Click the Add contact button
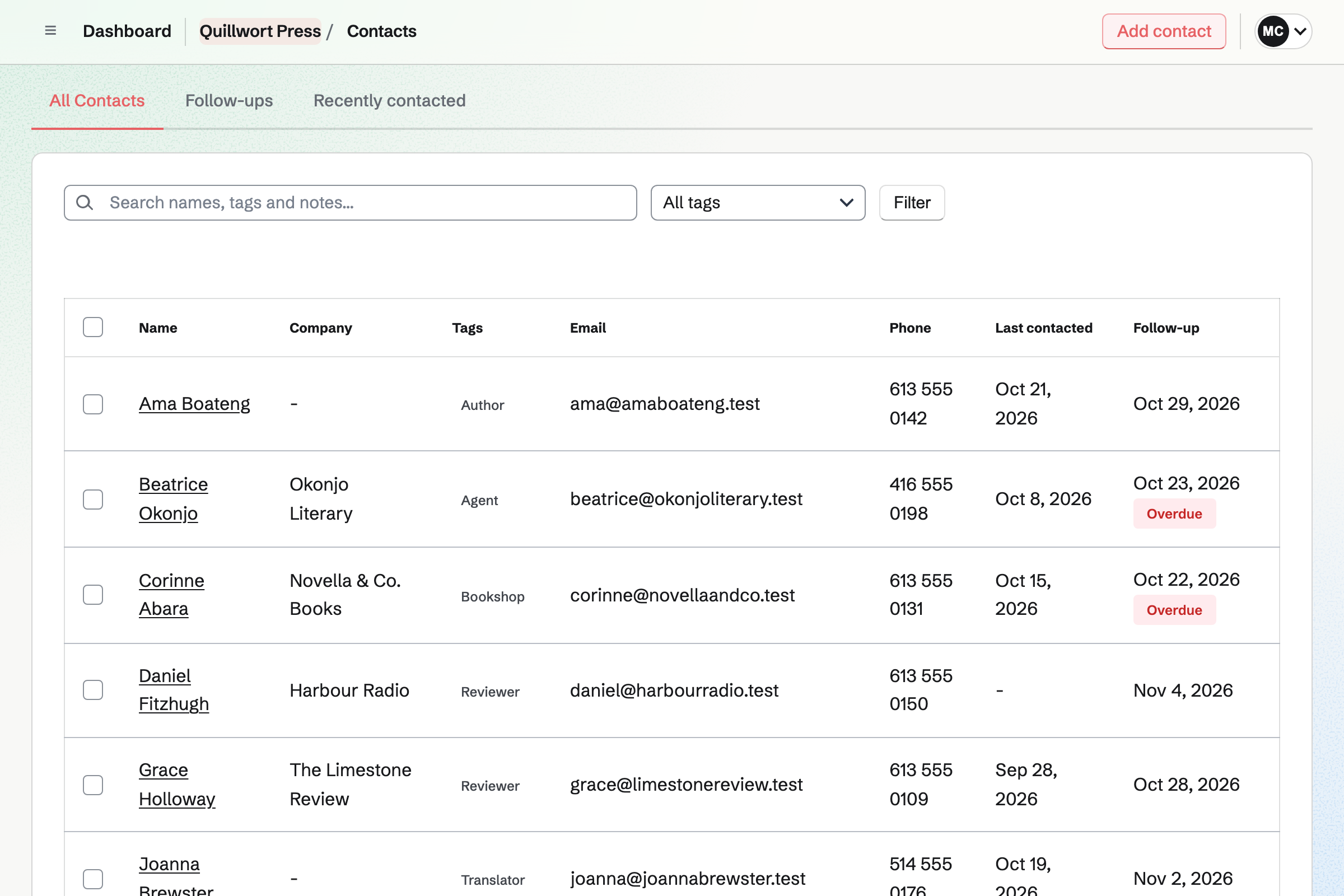The width and height of the screenshot is (1344, 896). pyautogui.click(x=1164, y=31)
